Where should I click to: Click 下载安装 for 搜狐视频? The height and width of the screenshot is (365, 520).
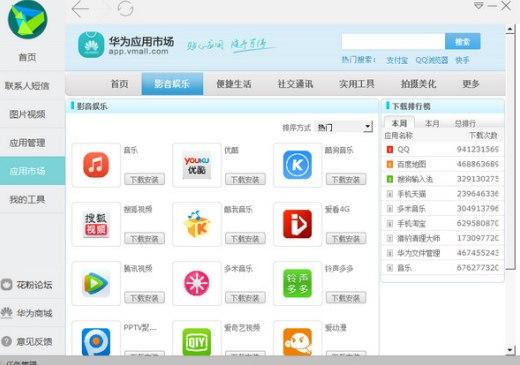click(x=144, y=238)
